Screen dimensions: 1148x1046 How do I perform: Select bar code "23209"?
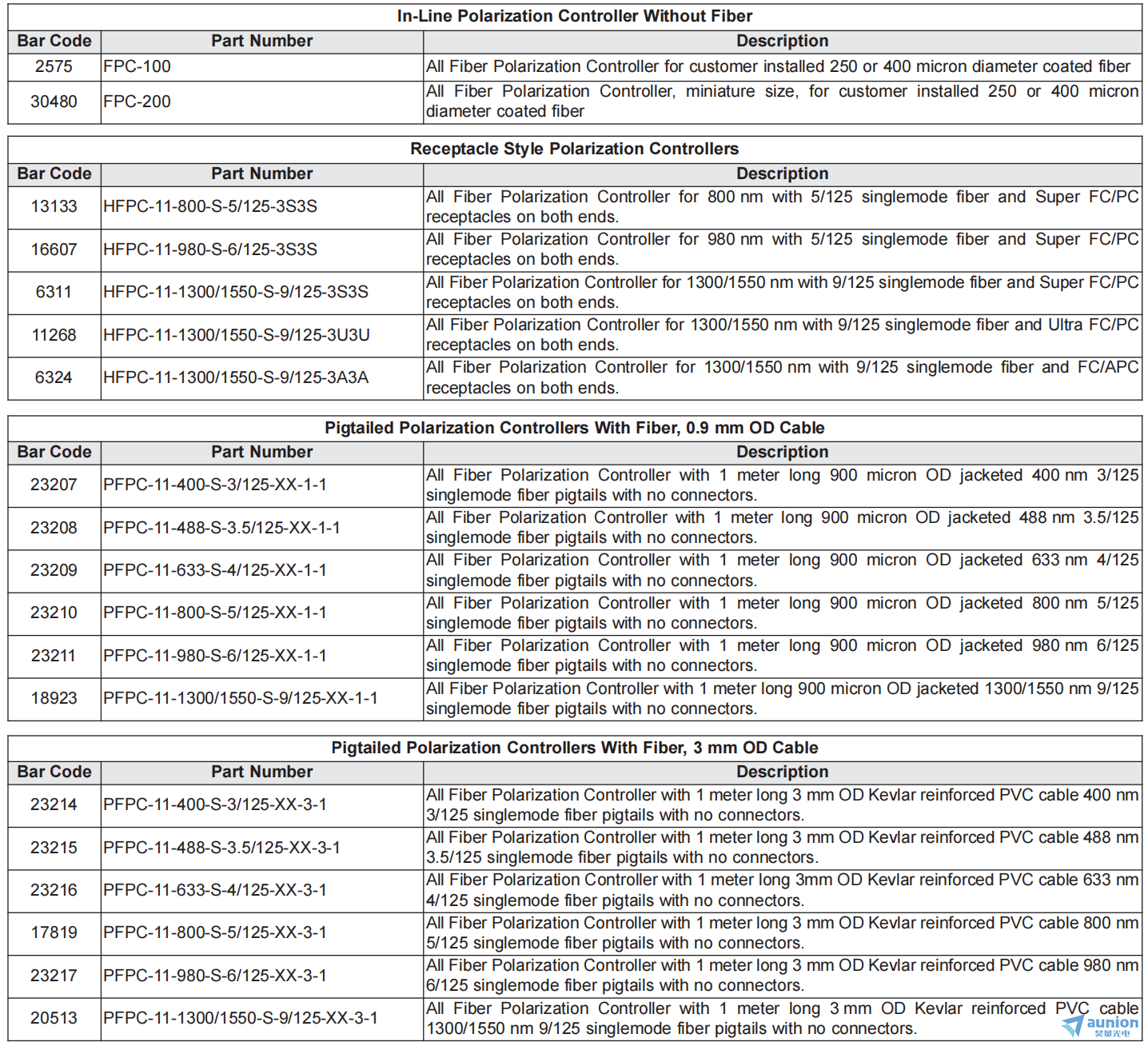(54, 570)
